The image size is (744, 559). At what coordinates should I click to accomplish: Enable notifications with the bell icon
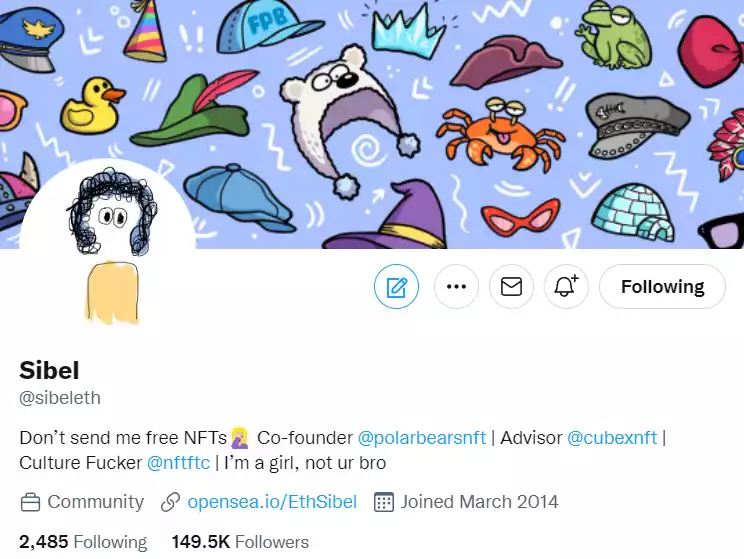[566, 288]
